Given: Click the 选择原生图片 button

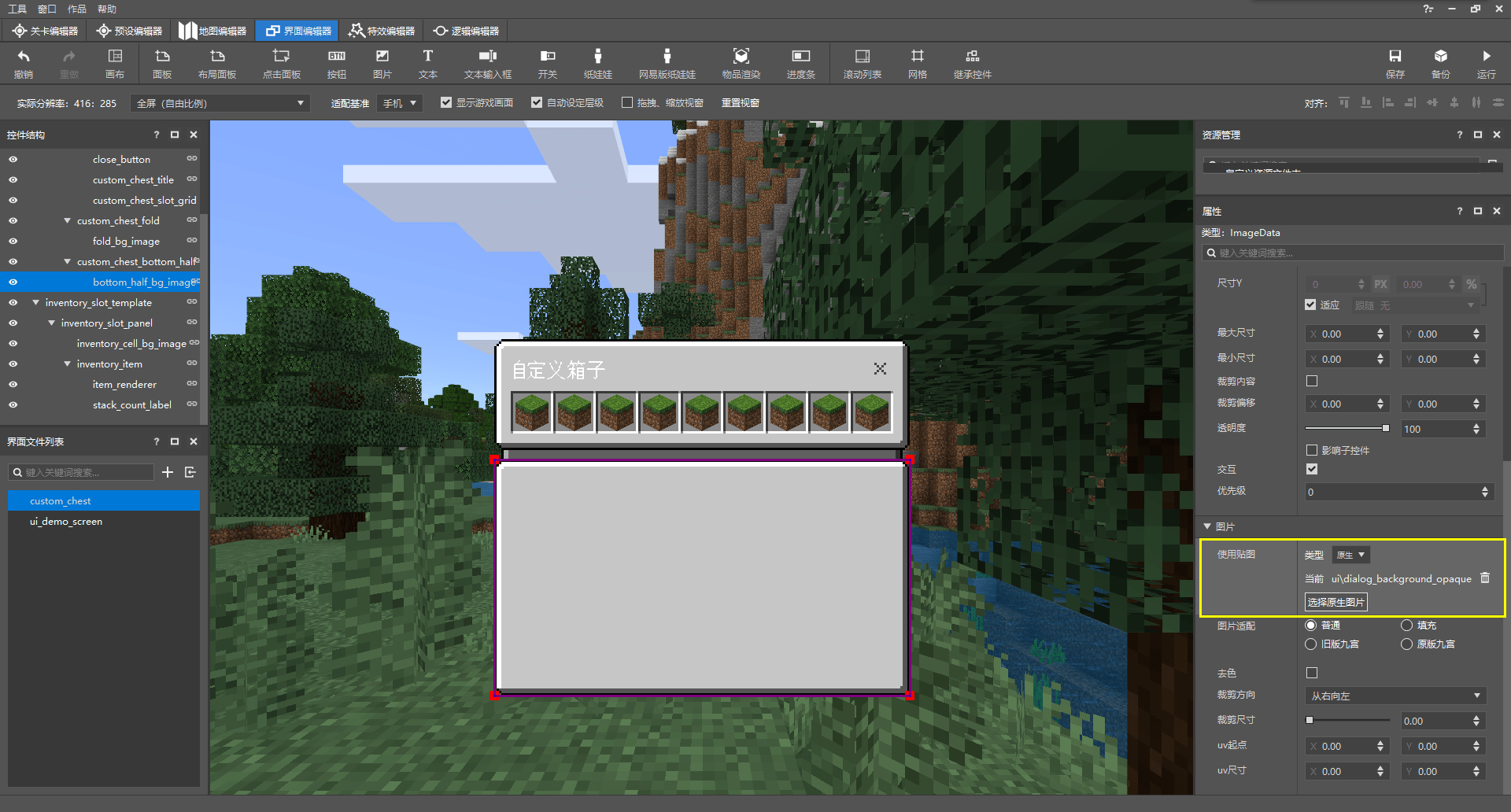Looking at the screenshot, I should [1336, 602].
